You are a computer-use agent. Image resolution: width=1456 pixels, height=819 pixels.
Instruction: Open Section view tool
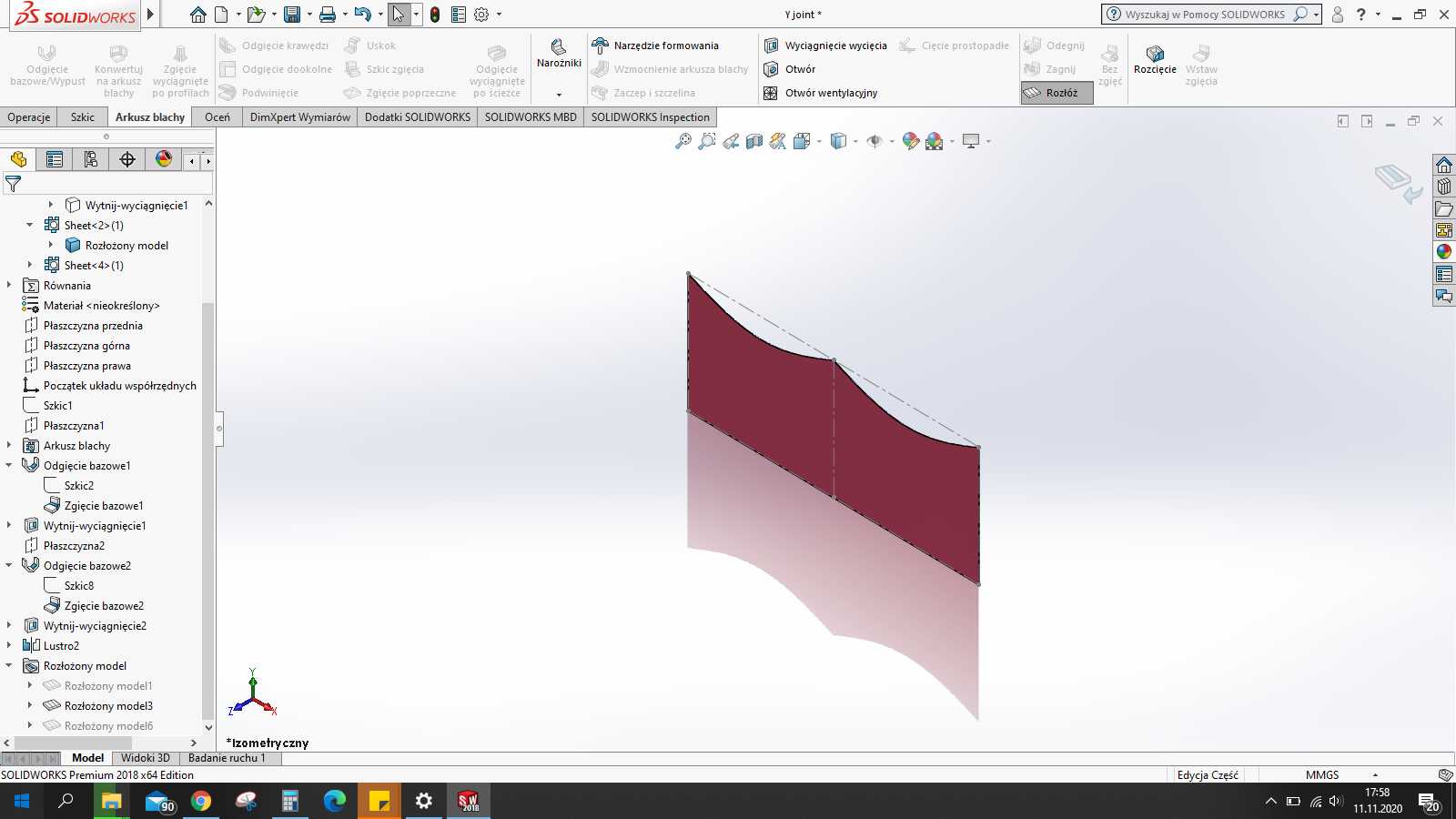coord(754,141)
